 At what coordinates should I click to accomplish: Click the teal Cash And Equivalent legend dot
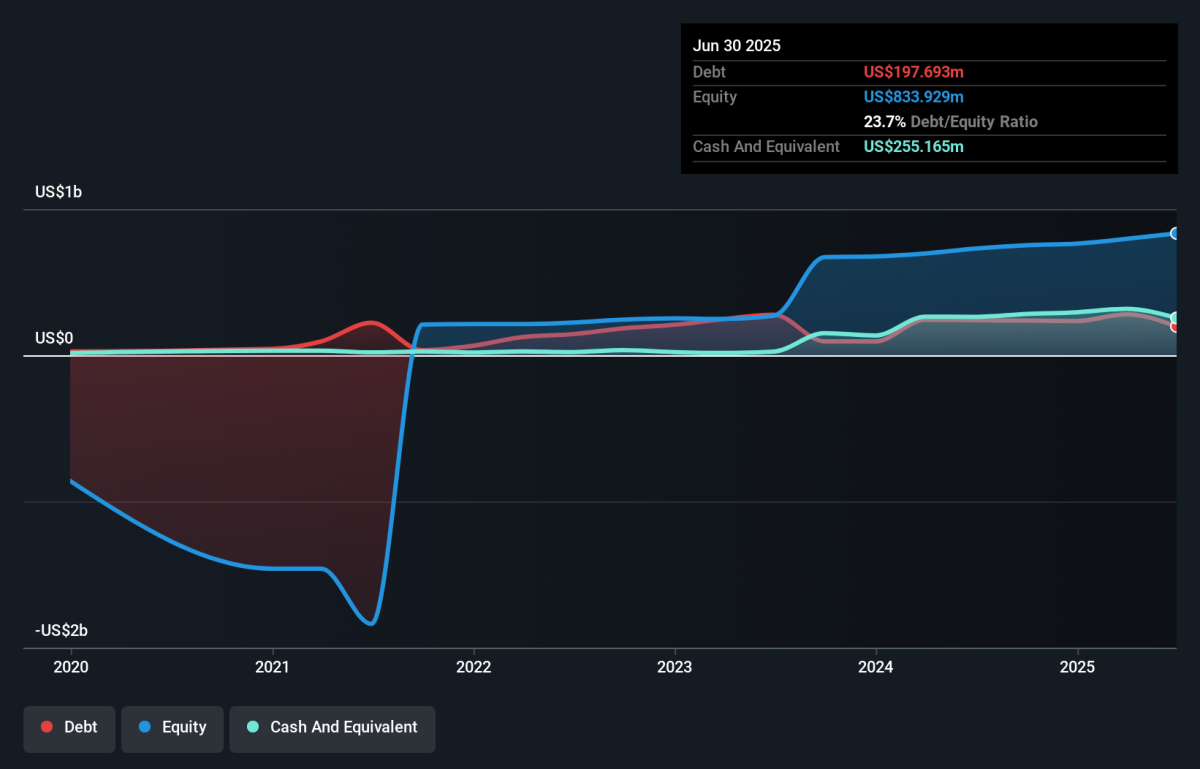(x=253, y=728)
